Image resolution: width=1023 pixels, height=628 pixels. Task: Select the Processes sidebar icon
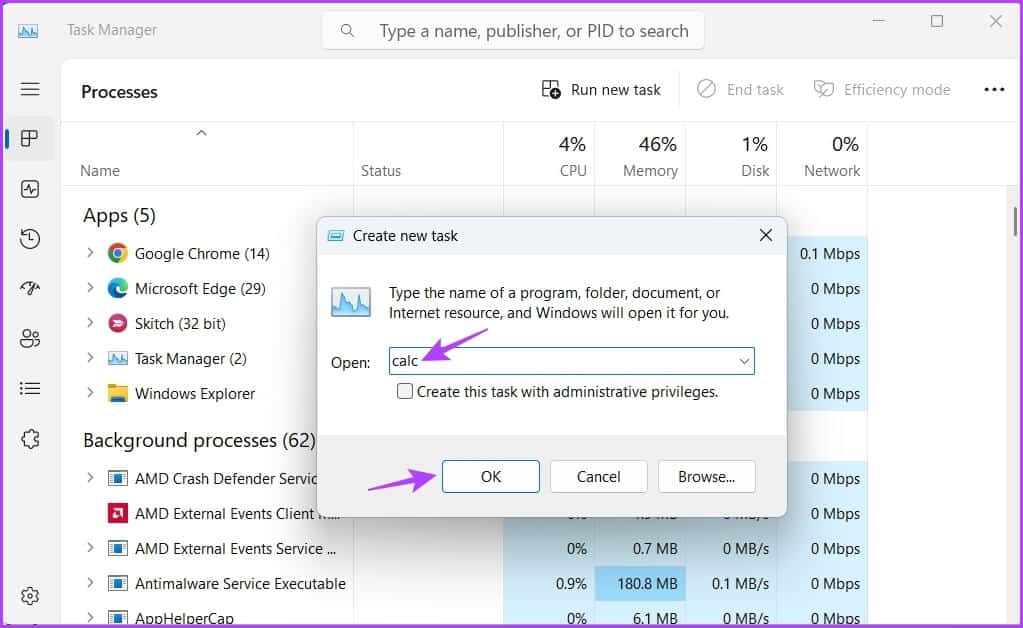29,138
